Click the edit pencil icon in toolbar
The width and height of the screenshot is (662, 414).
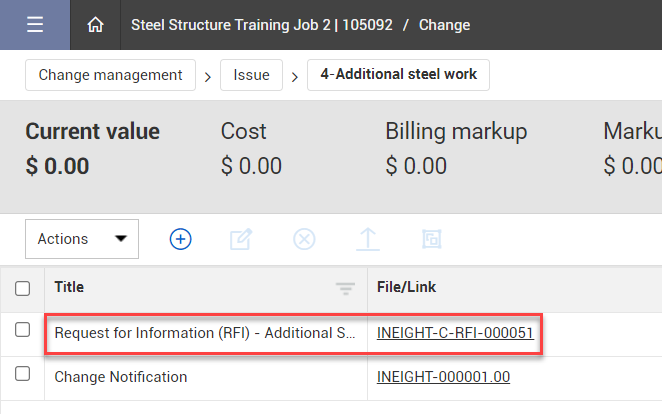(x=241, y=239)
